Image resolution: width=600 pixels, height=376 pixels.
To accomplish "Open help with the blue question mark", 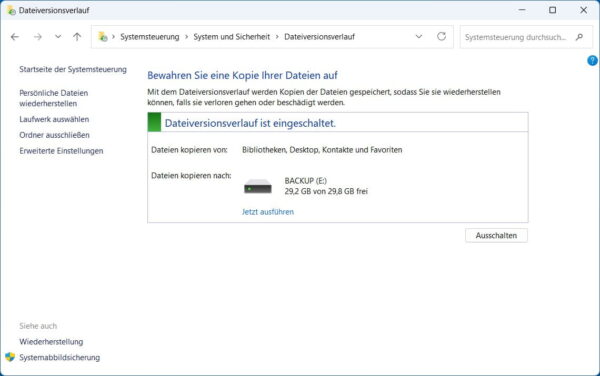I will 592,60.
